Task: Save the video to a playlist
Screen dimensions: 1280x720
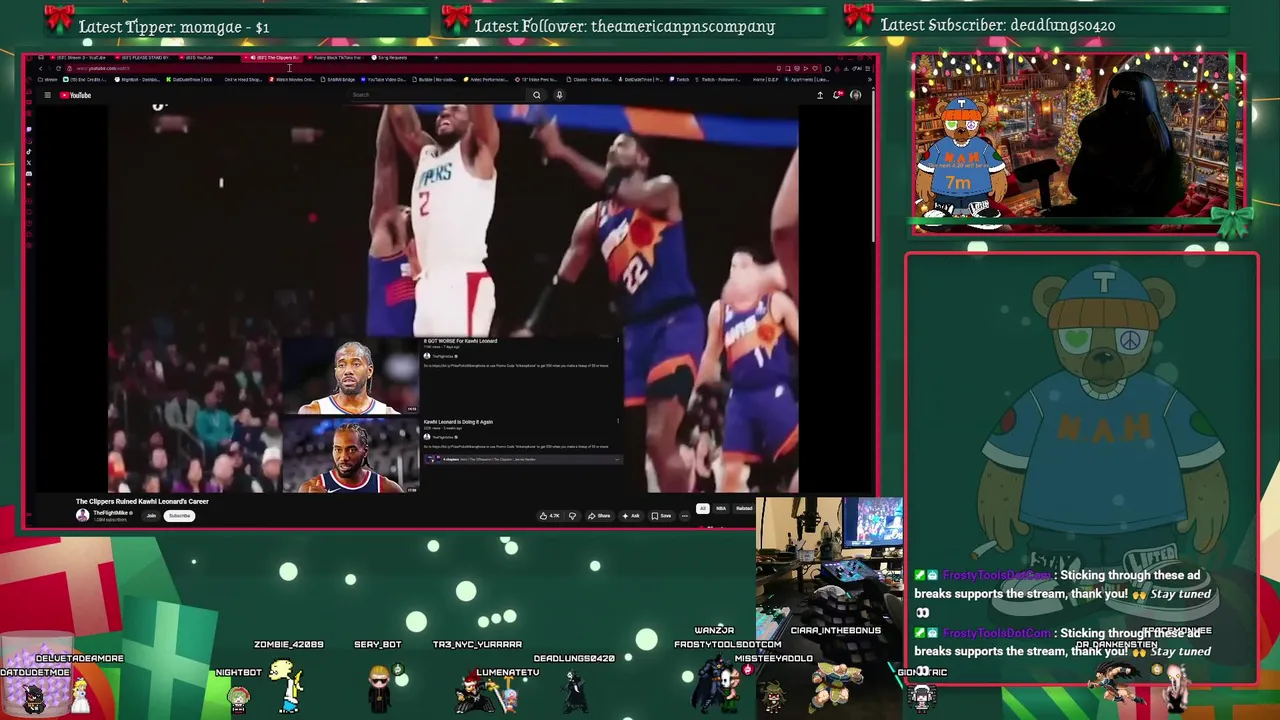Action: (x=661, y=516)
